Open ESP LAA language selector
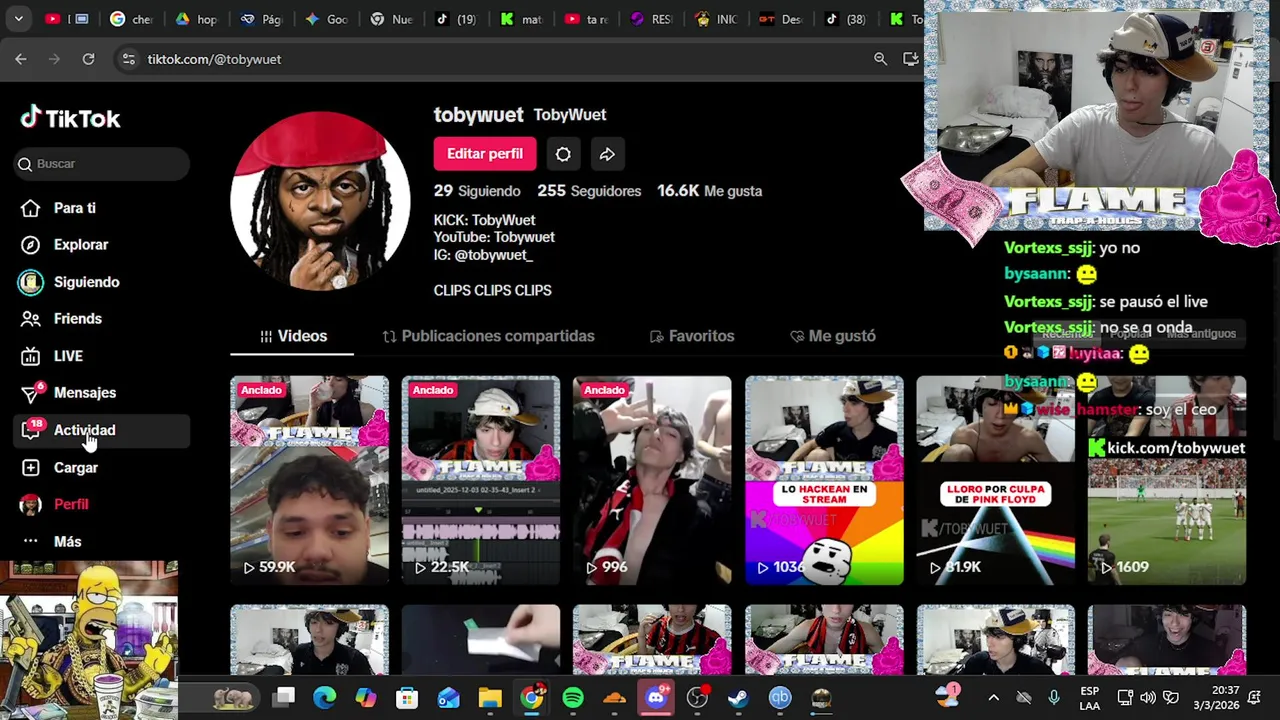 (1090, 697)
